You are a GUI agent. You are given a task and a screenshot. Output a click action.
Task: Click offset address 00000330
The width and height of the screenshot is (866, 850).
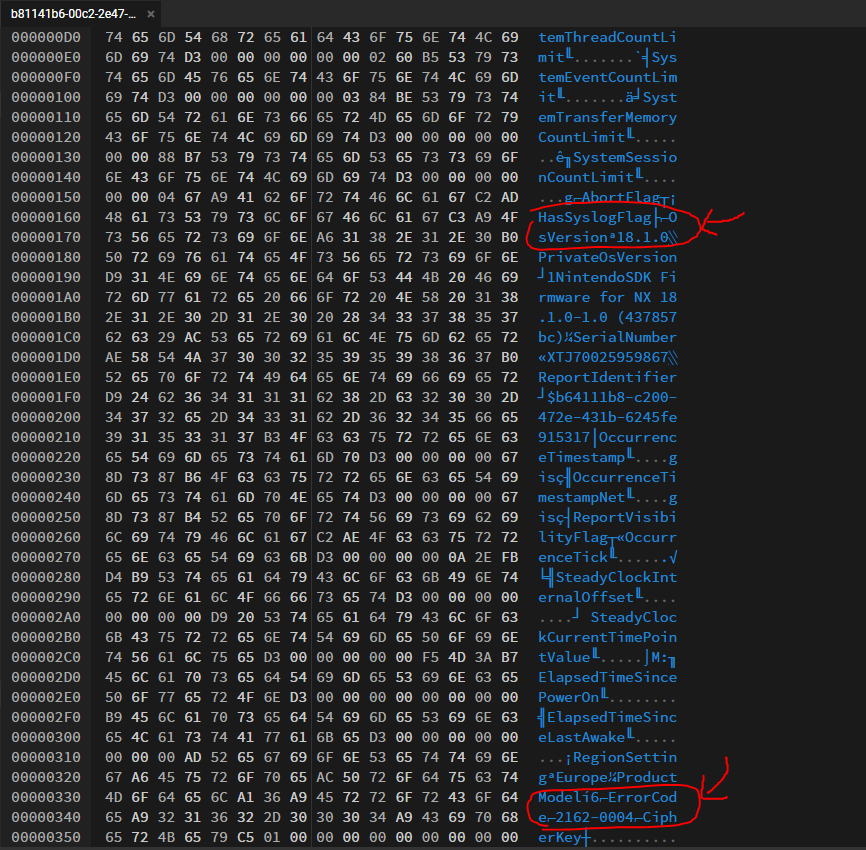point(46,797)
